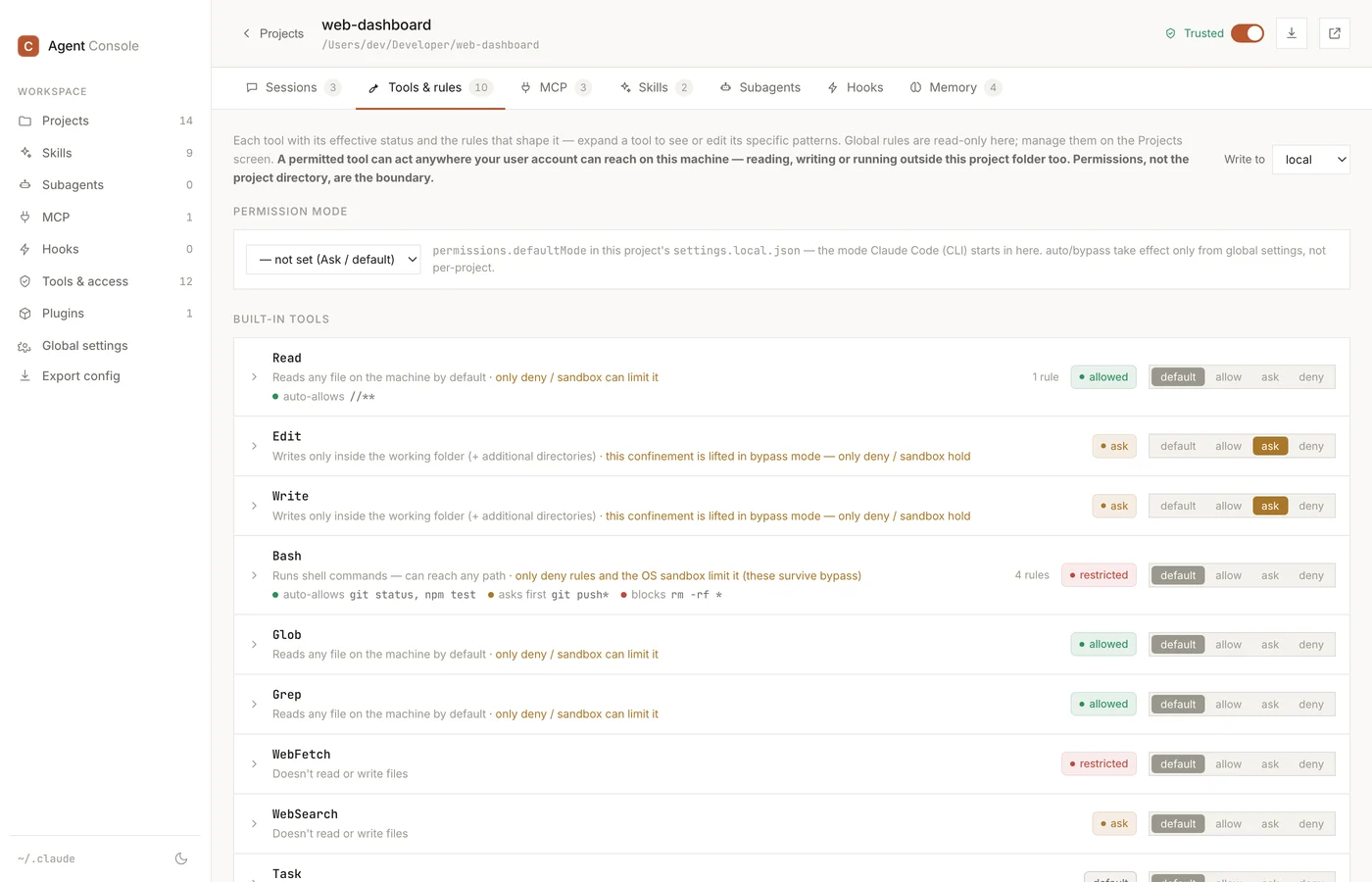Switch to the Sessions tab
The width and height of the screenshot is (1372, 882).
[x=293, y=87]
